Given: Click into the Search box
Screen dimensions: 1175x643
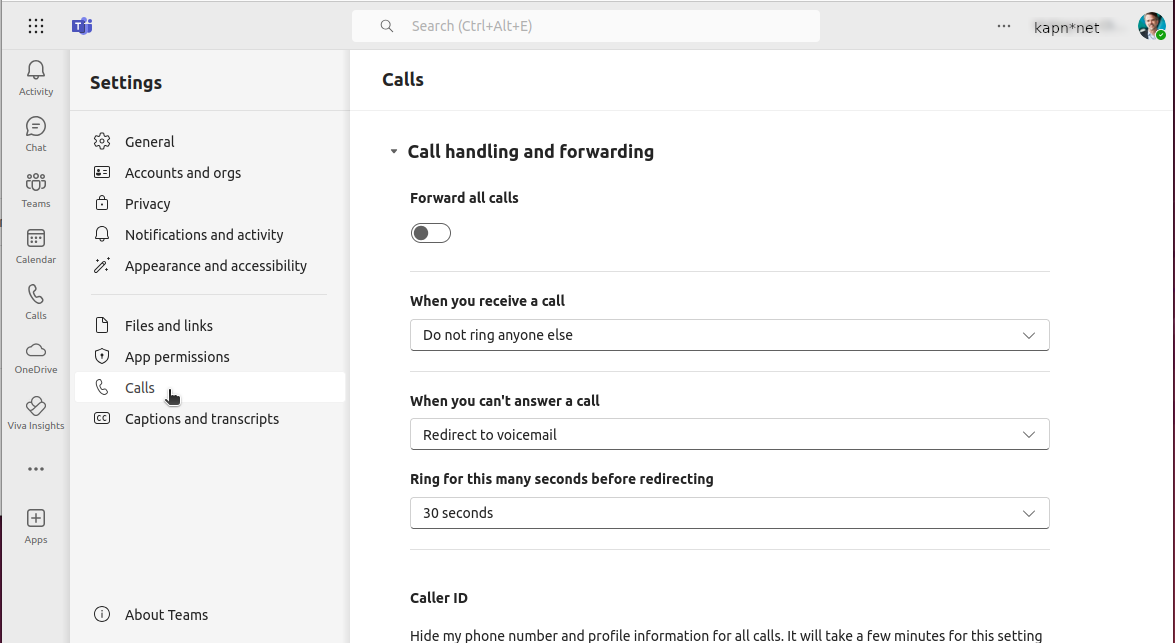Looking at the screenshot, I should 585,26.
